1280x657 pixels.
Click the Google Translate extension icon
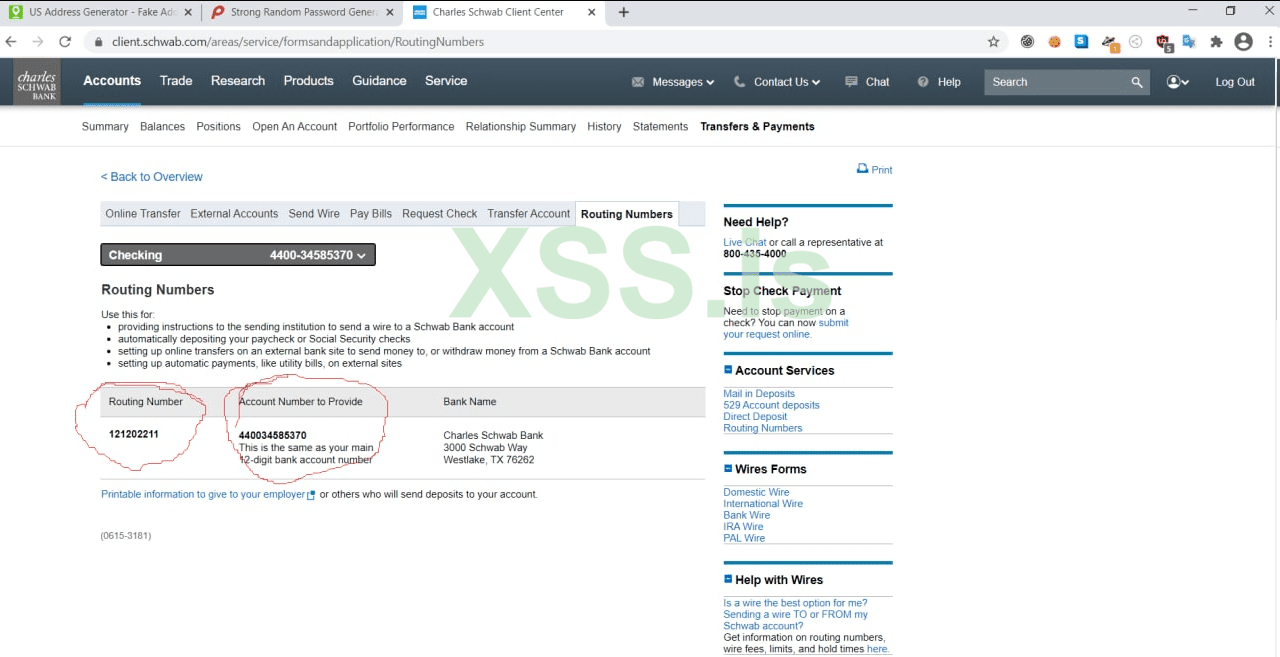click(x=1189, y=42)
